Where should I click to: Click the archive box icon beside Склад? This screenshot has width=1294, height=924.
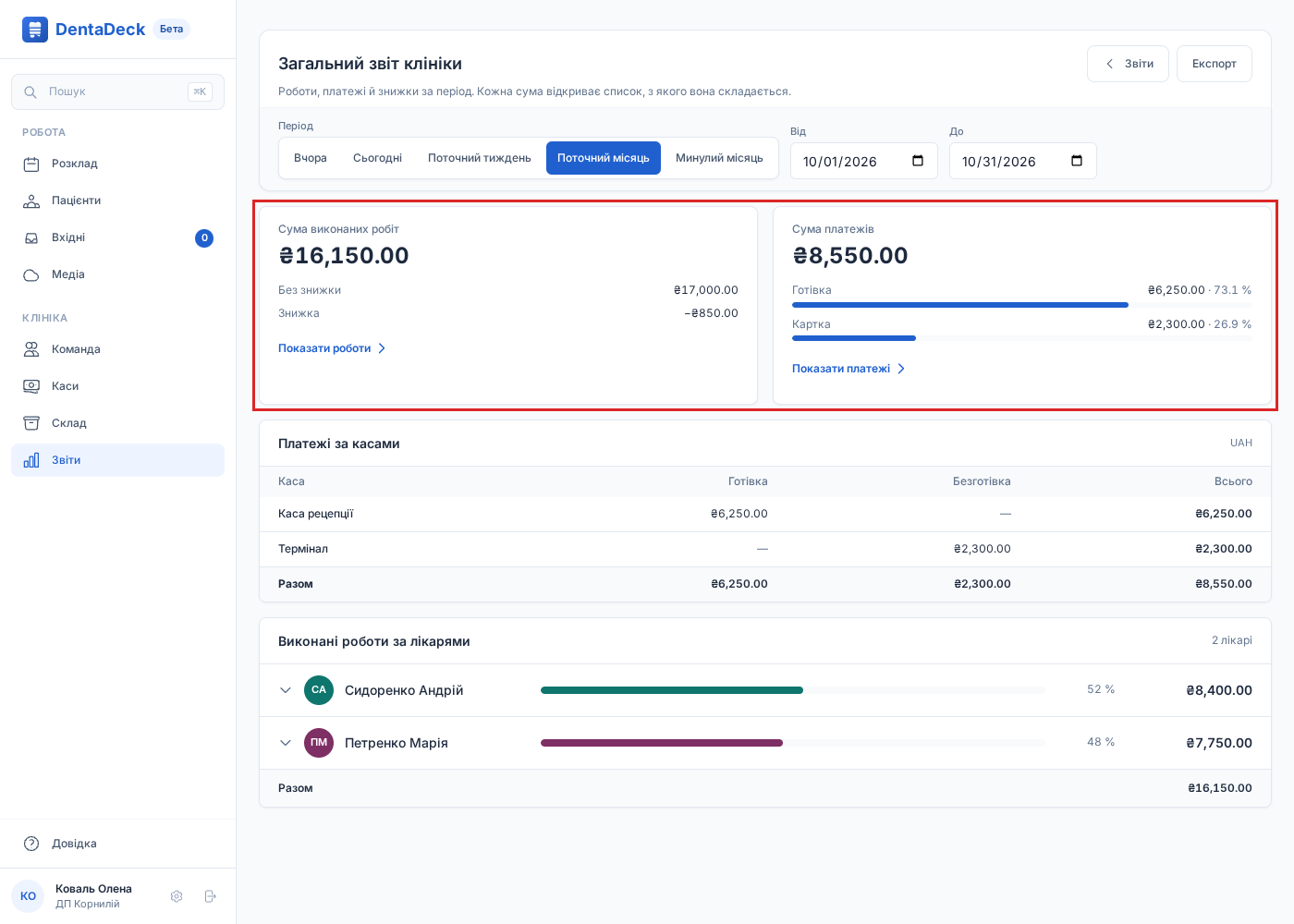point(31,423)
